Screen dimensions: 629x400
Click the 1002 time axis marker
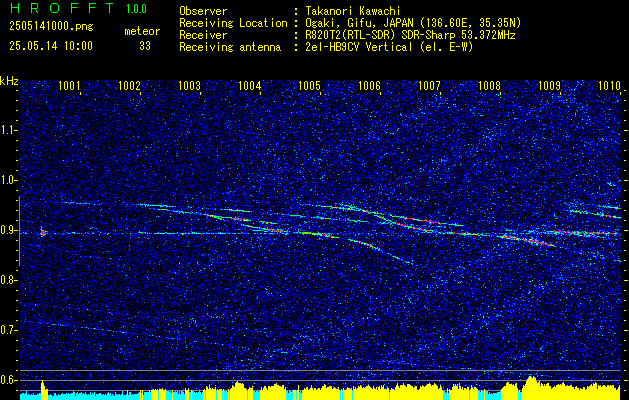130,85
